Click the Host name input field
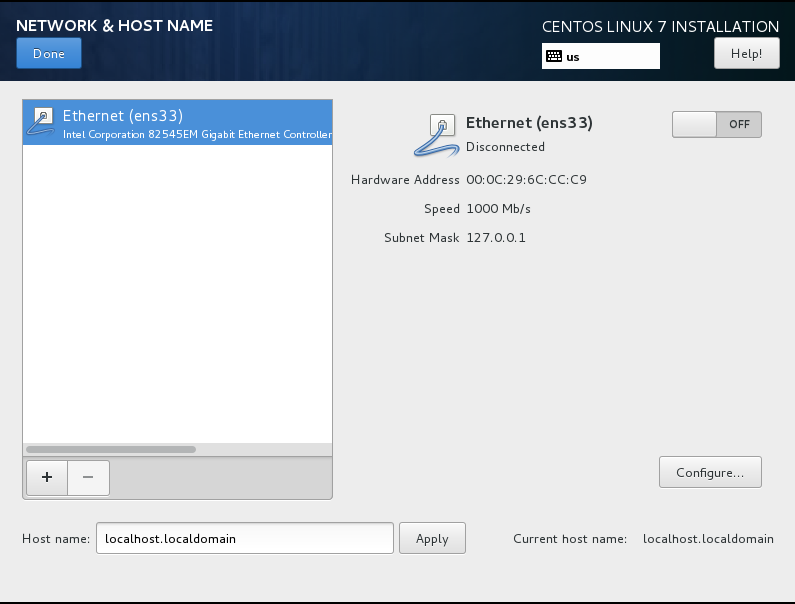795x604 pixels. pos(245,538)
